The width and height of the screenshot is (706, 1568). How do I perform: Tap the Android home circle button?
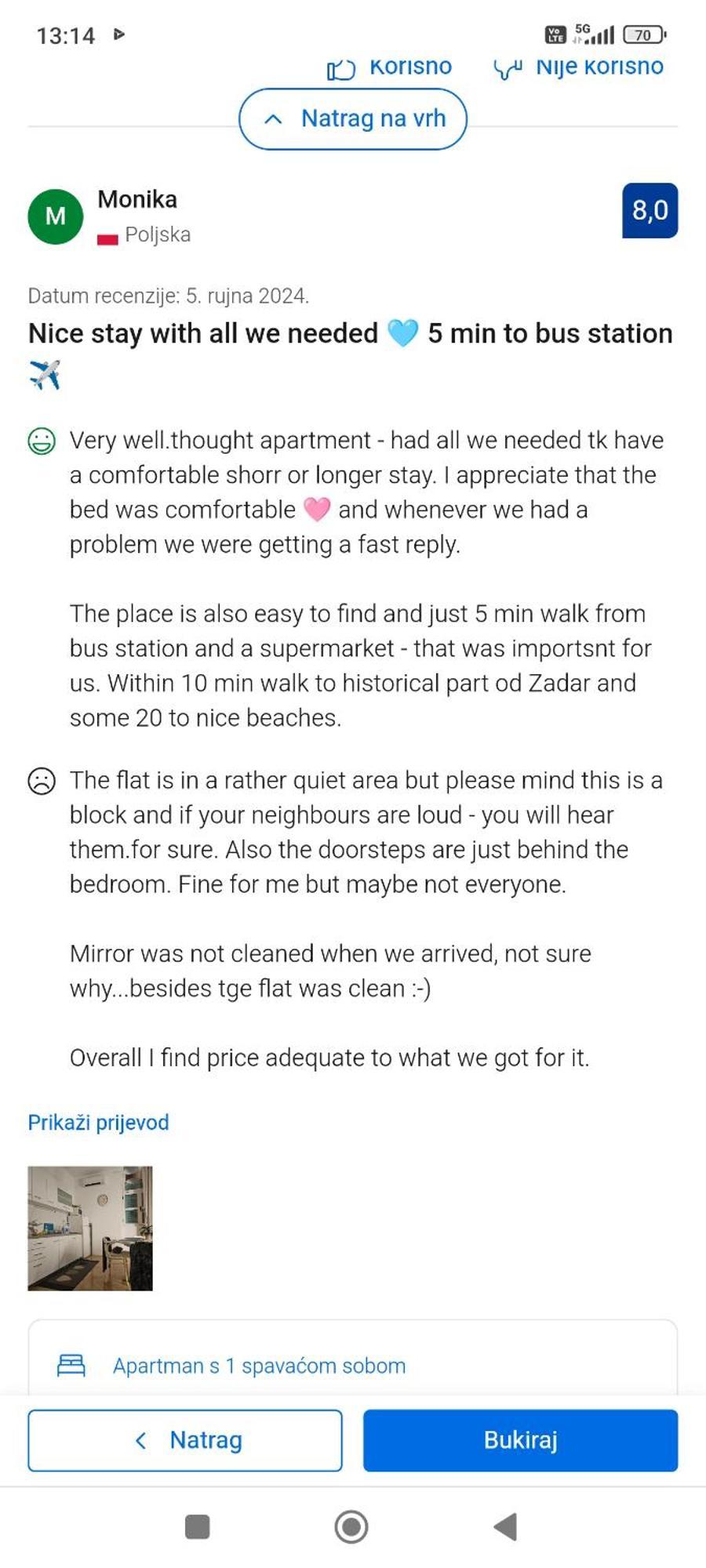click(x=351, y=1526)
